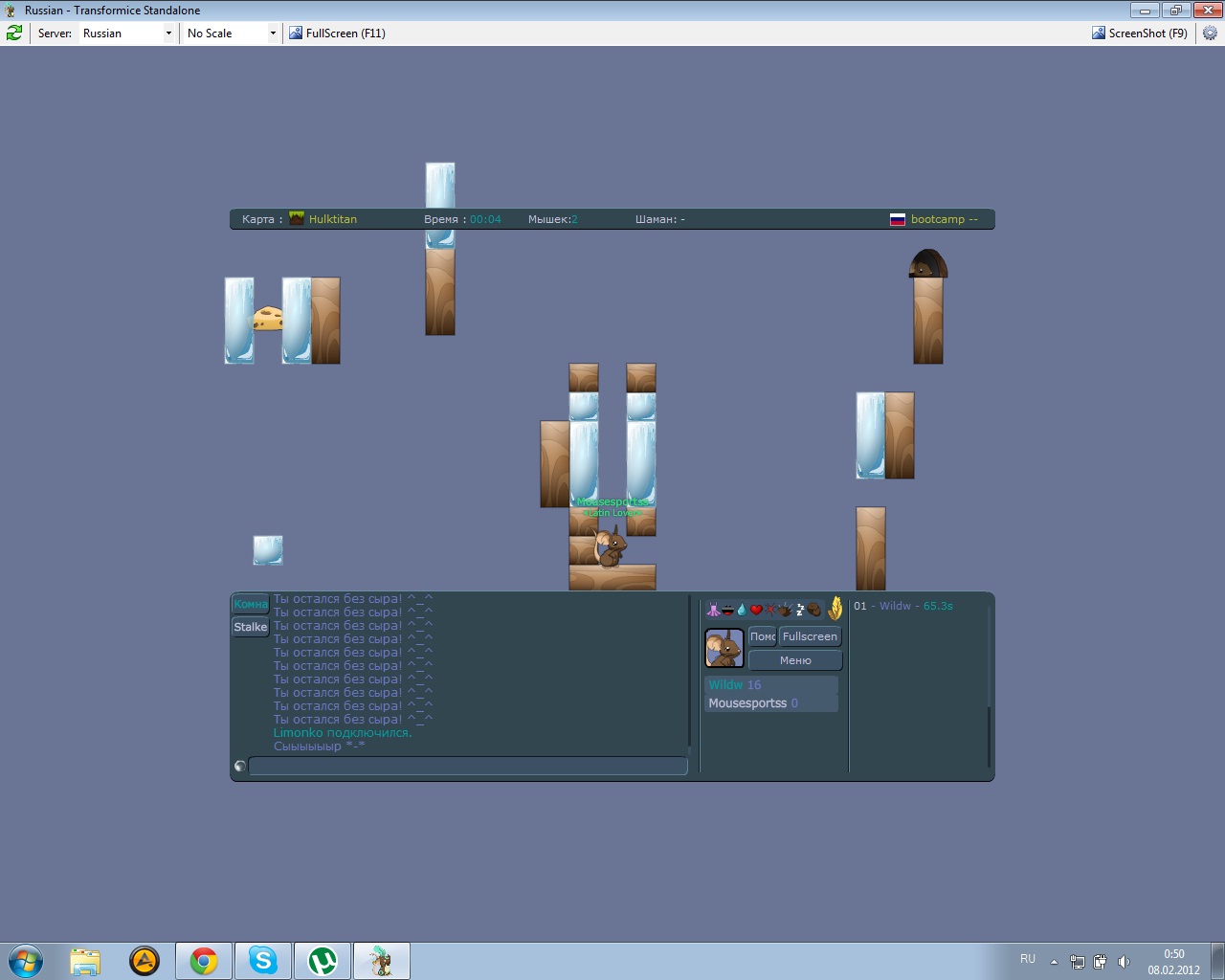Click the power tray icon
Viewport: 1225px width, 980px height.
[x=1101, y=962]
